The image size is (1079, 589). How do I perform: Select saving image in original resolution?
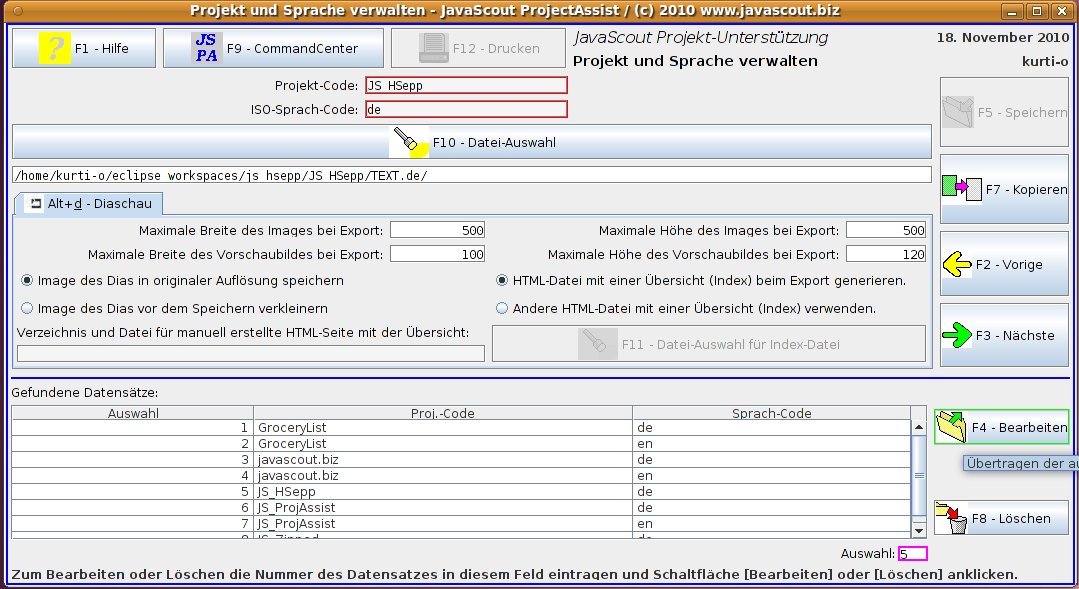[x=27, y=281]
